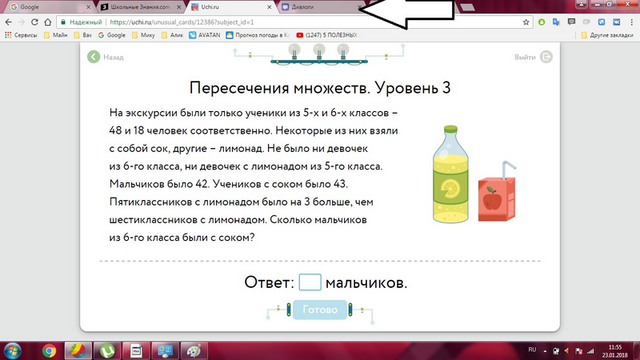Open the Прогноз погоды bookmark
This screenshot has width=640, height=360.
(258, 35)
